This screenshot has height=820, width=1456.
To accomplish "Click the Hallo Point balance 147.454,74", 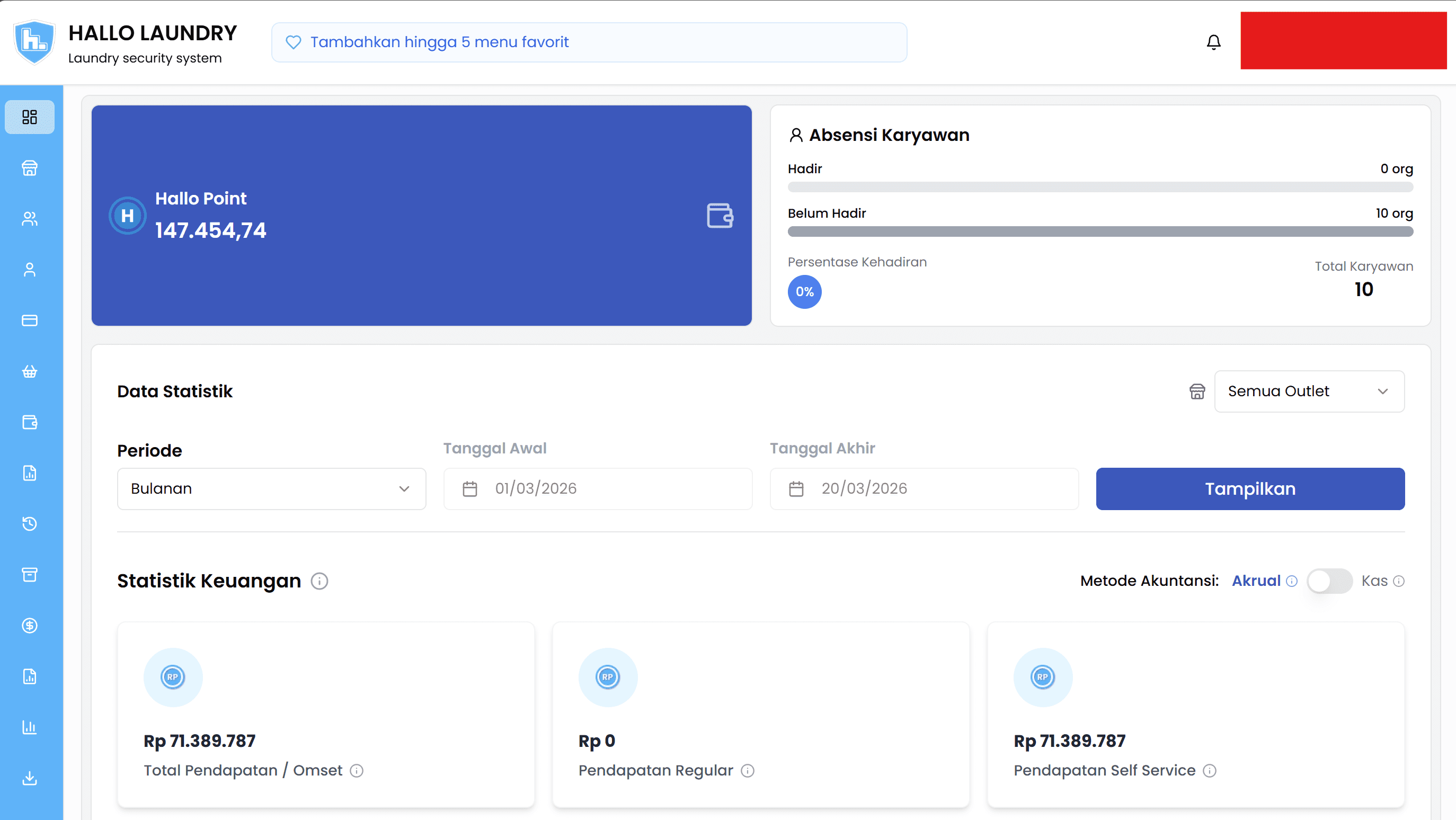I will 211,230.
